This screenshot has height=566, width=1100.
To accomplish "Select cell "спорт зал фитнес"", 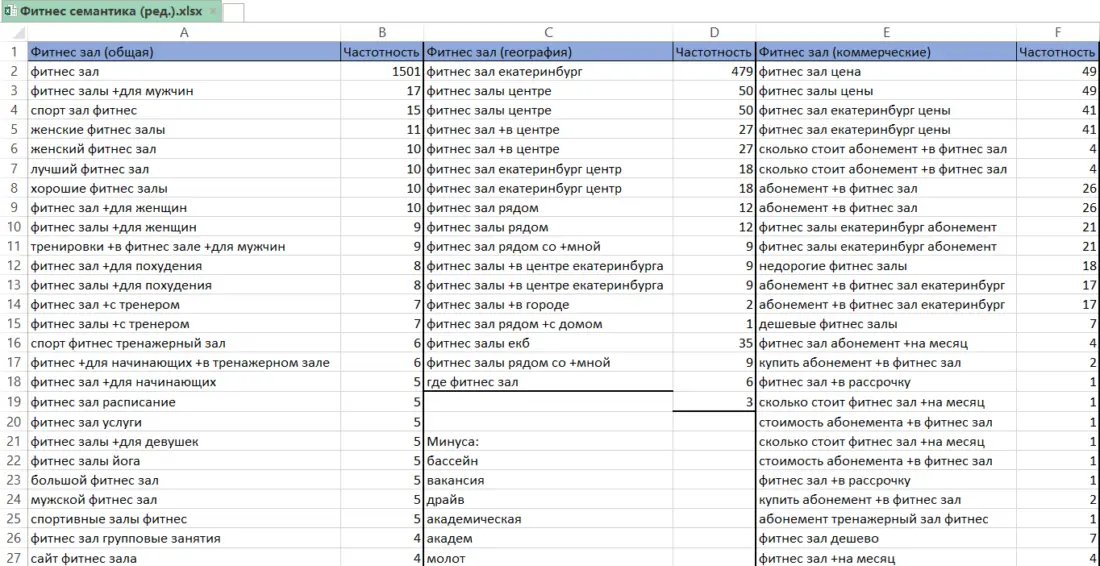I will point(184,110).
